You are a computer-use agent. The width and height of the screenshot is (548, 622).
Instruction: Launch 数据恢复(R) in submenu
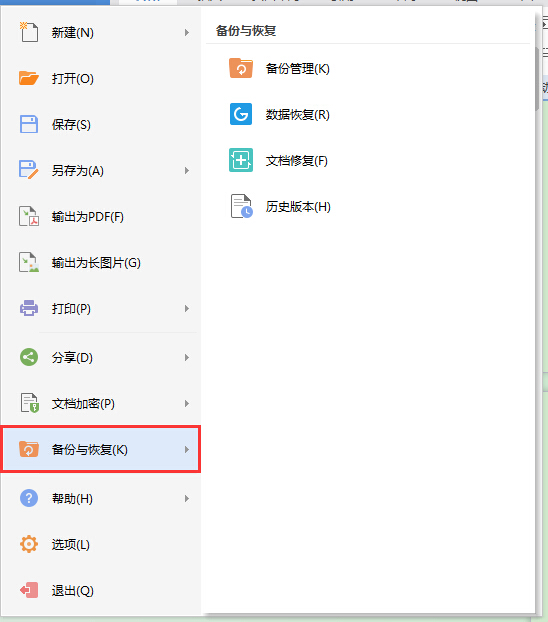[298, 115]
